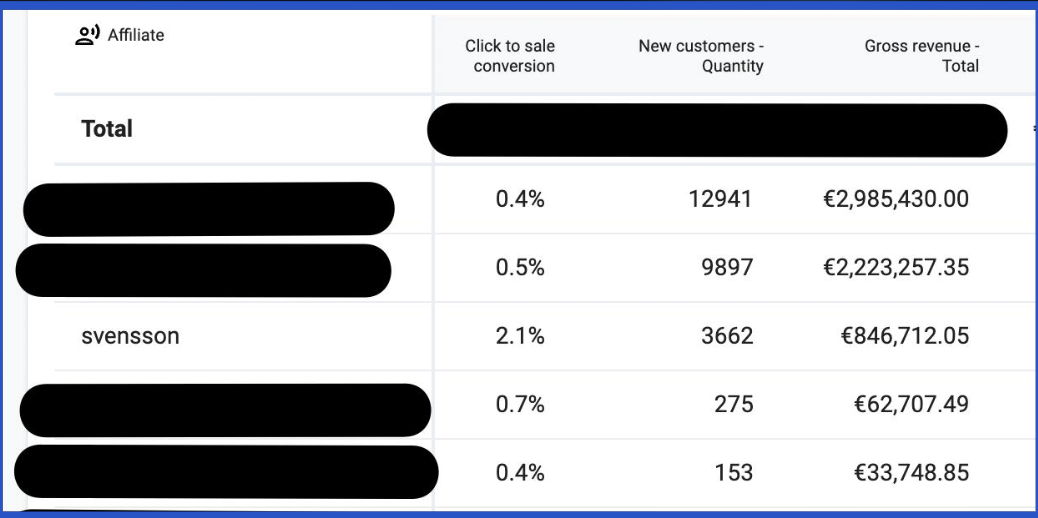1038x518 pixels.
Task: Click the 0.7% conversion cell
Action: point(520,404)
